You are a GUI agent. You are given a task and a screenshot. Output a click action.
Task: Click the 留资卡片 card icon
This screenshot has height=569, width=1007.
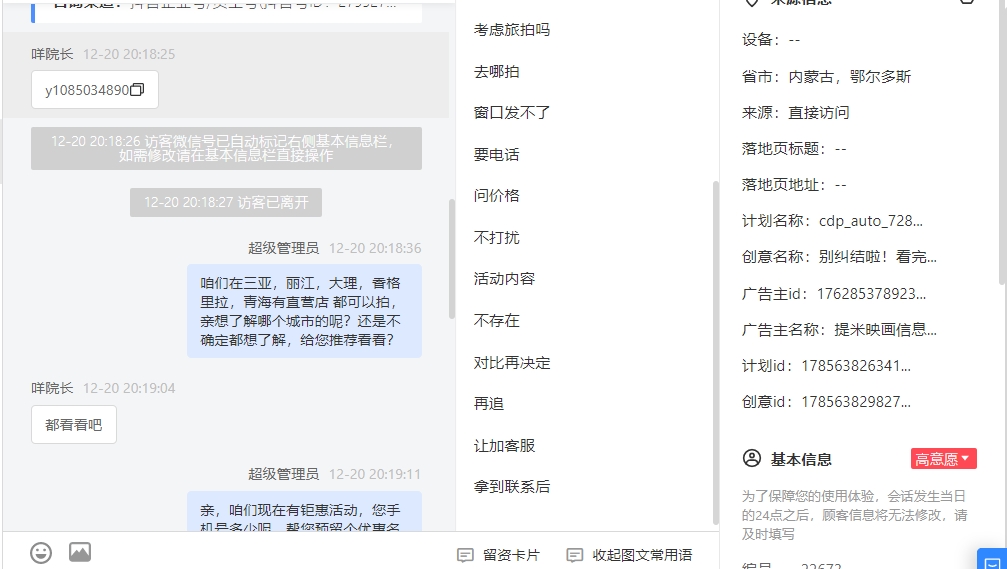coord(465,555)
